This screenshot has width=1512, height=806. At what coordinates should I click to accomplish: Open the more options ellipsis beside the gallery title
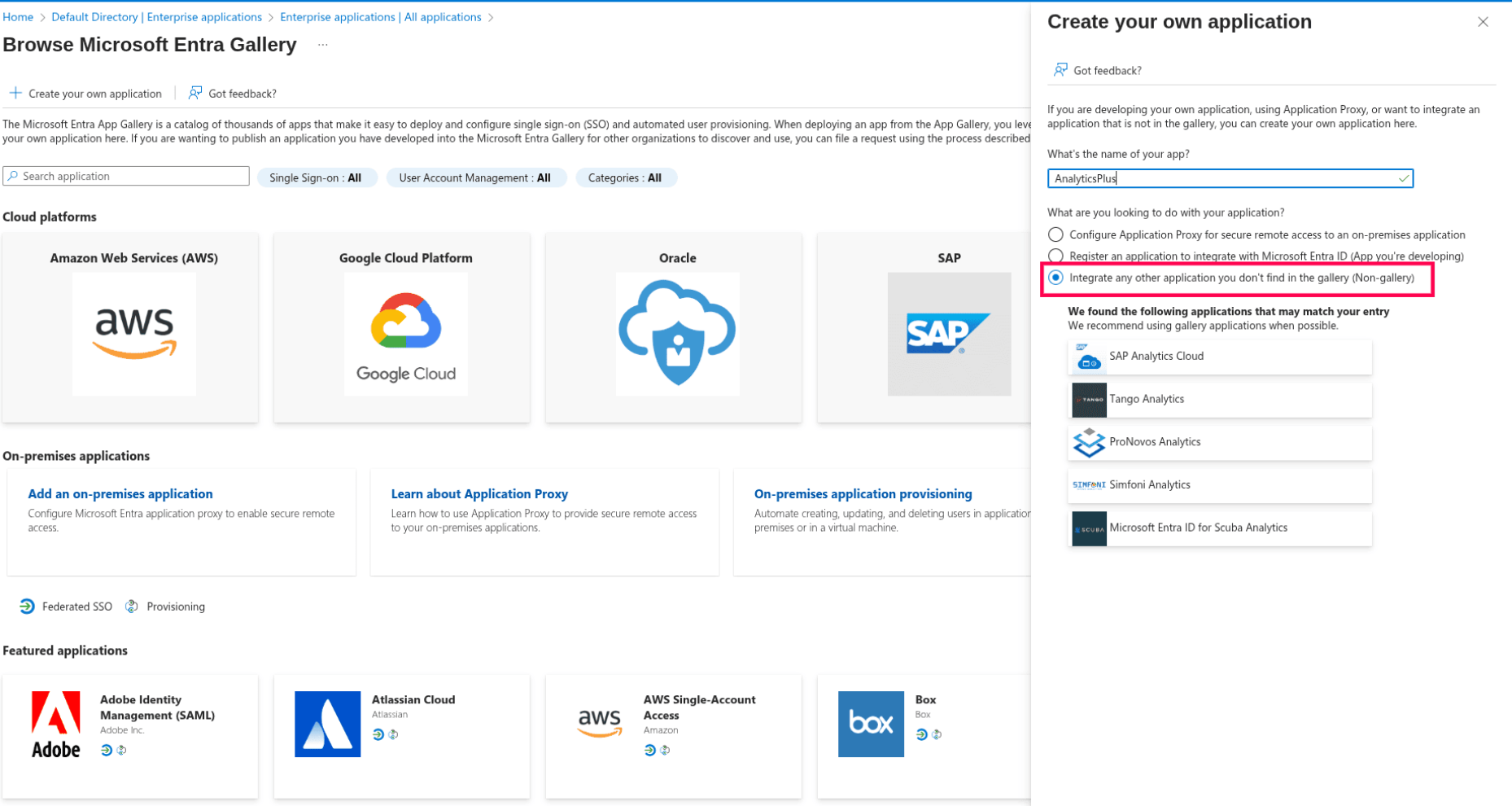[323, 45]
